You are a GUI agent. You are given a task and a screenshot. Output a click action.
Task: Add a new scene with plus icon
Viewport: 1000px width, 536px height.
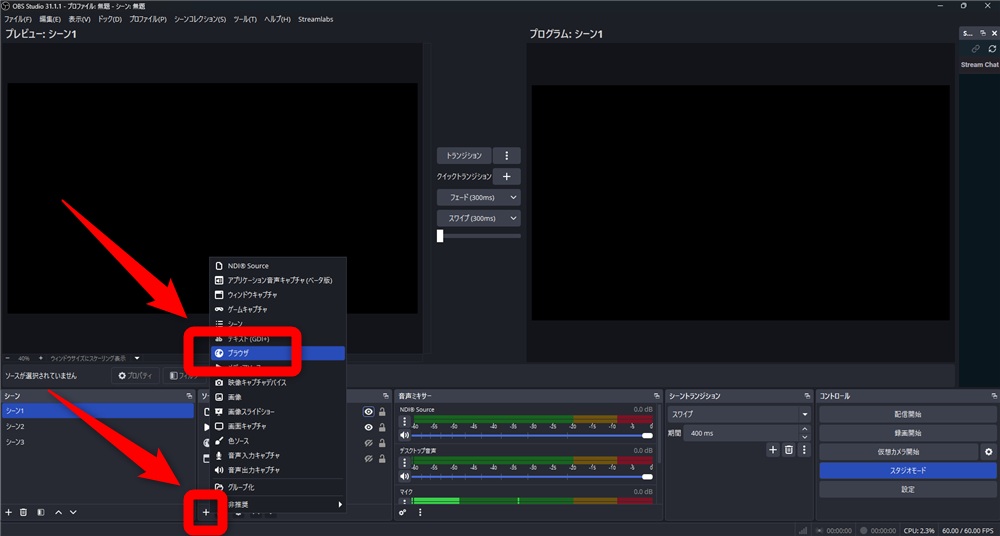pos(8,512)
